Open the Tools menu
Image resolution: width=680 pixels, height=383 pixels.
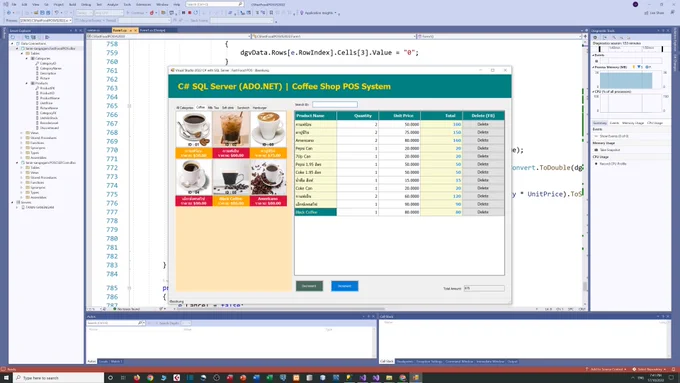pos(127,4)
